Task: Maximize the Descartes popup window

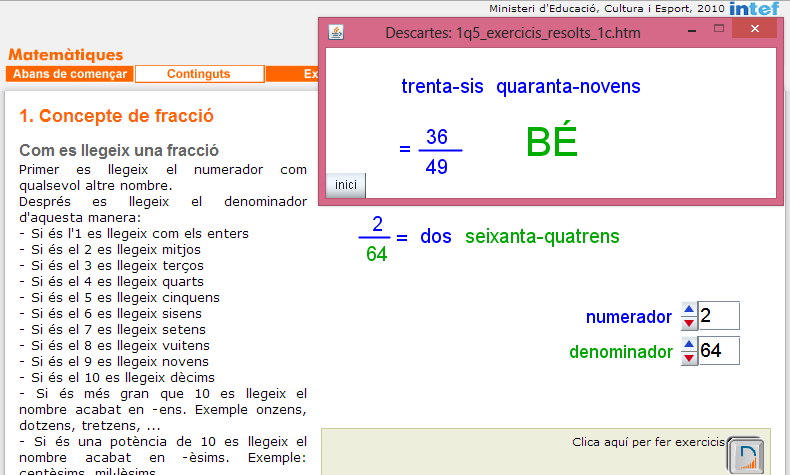Action: 719,31
